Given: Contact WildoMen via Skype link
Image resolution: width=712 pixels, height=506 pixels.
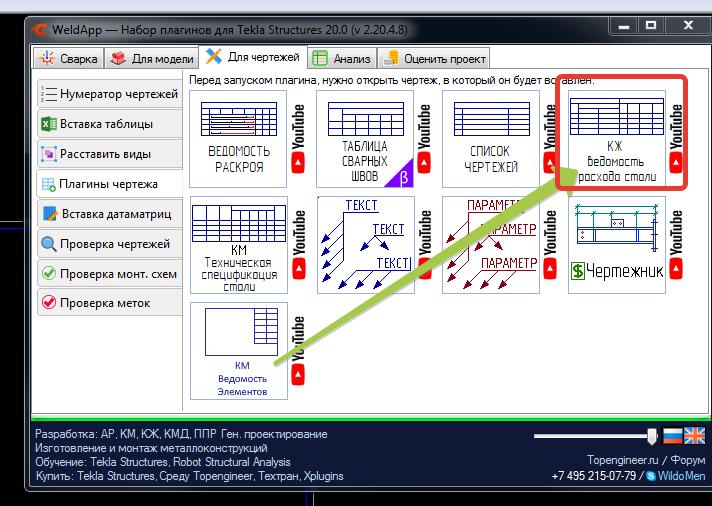Looking at the screenshot, I should pyautogui.click(x=676, y=476).
